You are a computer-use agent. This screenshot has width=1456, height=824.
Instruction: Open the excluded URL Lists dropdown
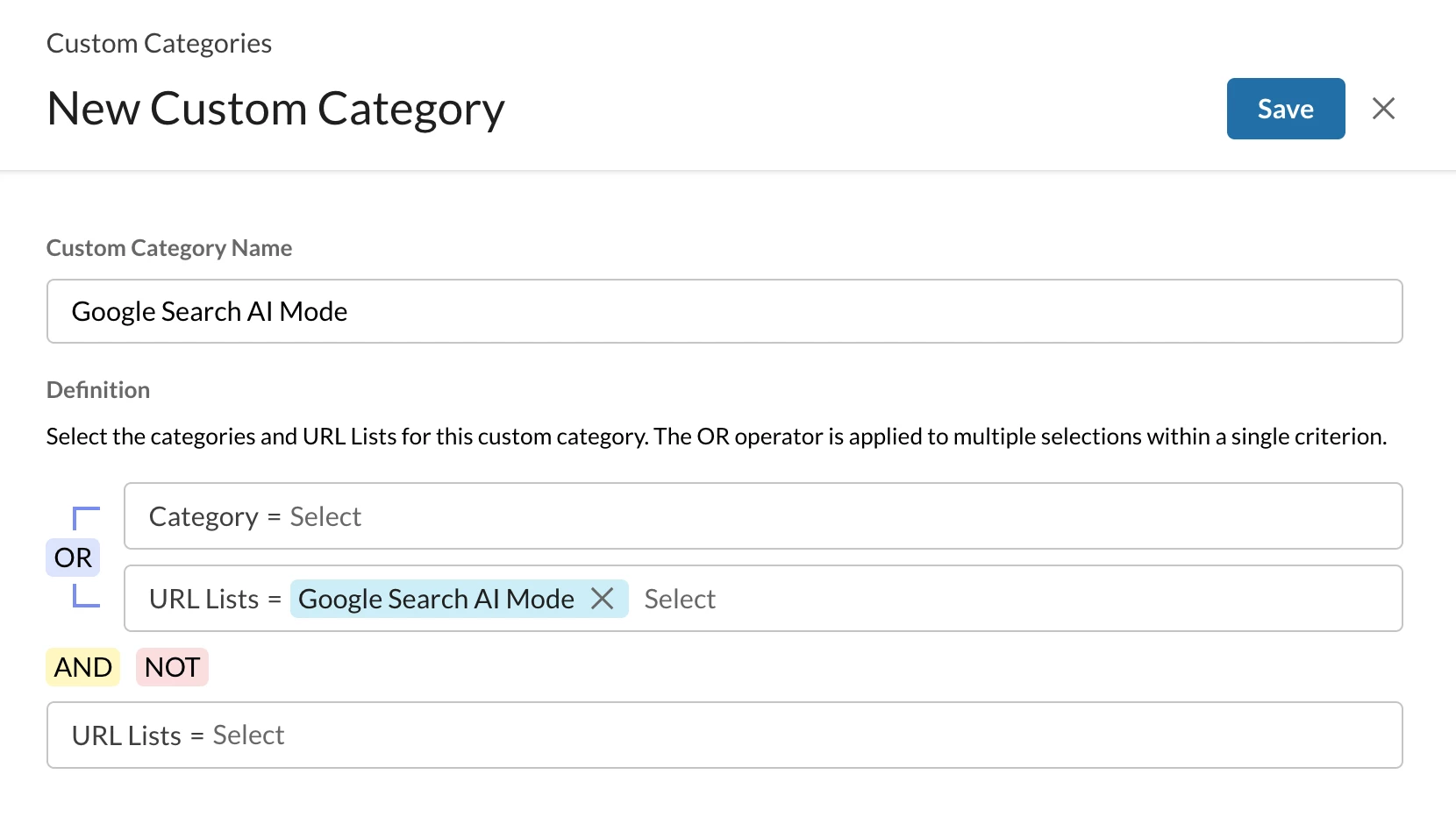(x=248, y=735)
